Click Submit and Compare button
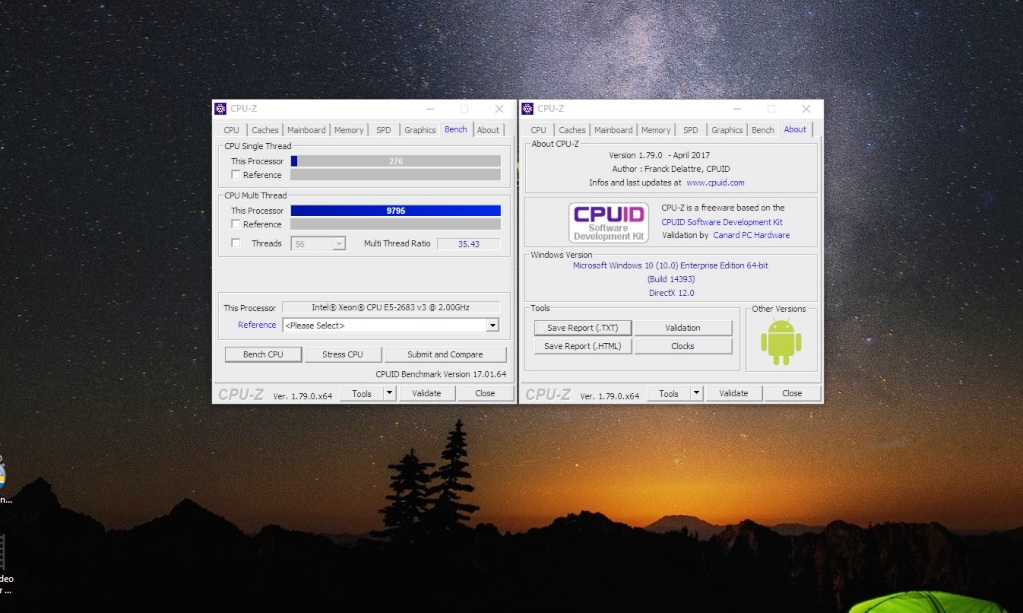The height and width of the screenshot is (613, 1023). (x=445, y=354)
